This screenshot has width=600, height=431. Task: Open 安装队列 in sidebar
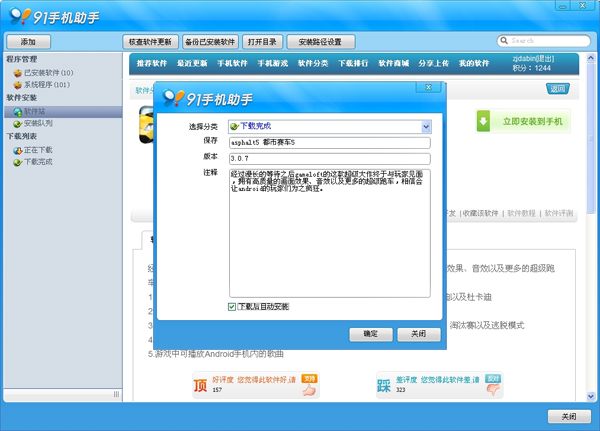pos(38,123)
